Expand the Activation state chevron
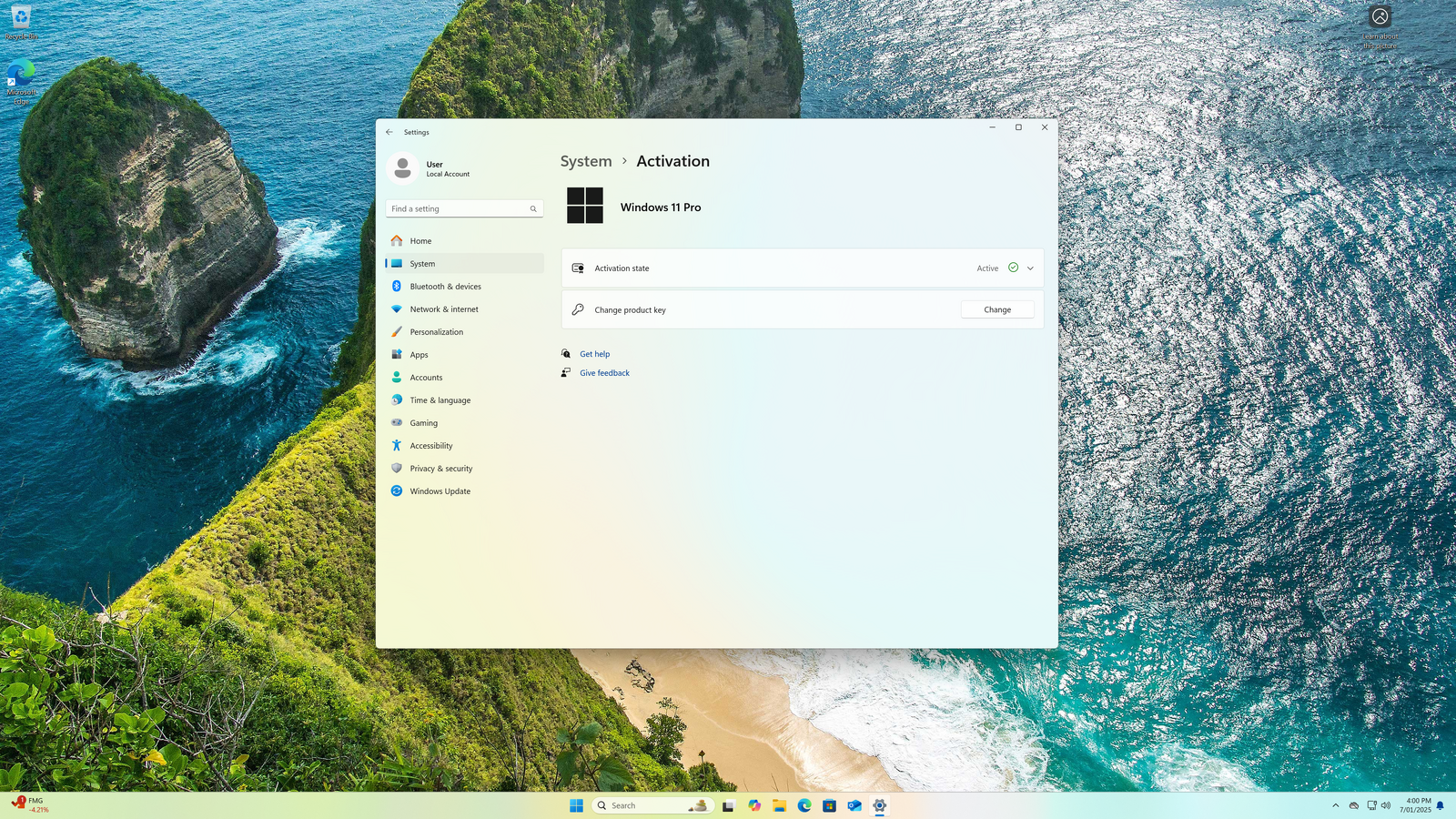 (x=1030, y=268)
